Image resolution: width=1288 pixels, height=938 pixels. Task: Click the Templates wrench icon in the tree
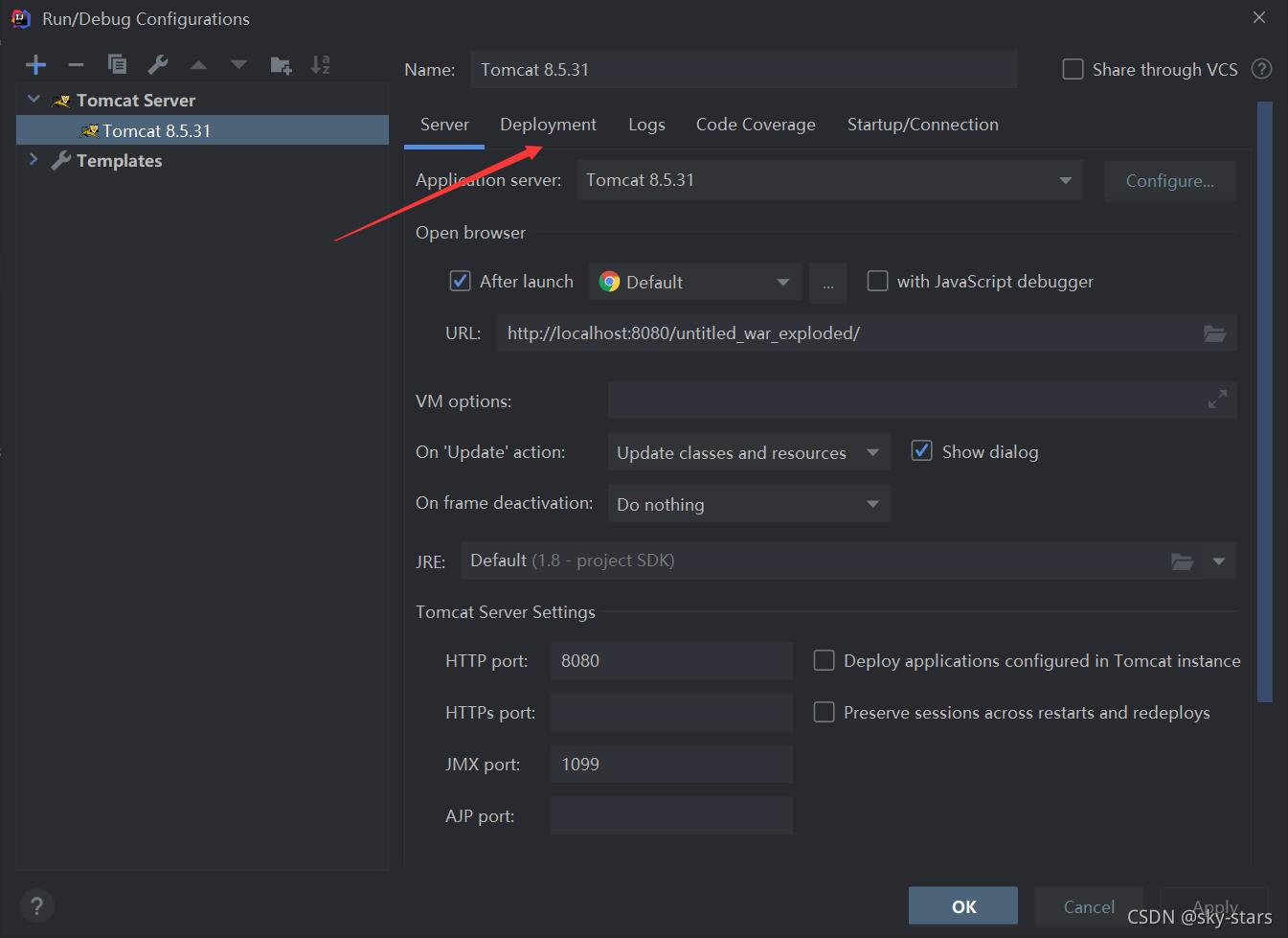point(60,160)
